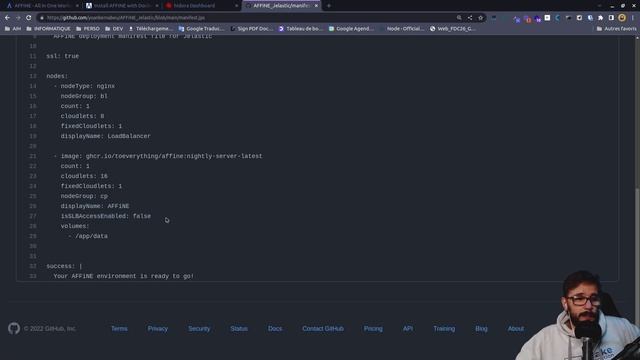Click line number 27 in the code
Screen dimensions: 640x360
pos(33,216)
